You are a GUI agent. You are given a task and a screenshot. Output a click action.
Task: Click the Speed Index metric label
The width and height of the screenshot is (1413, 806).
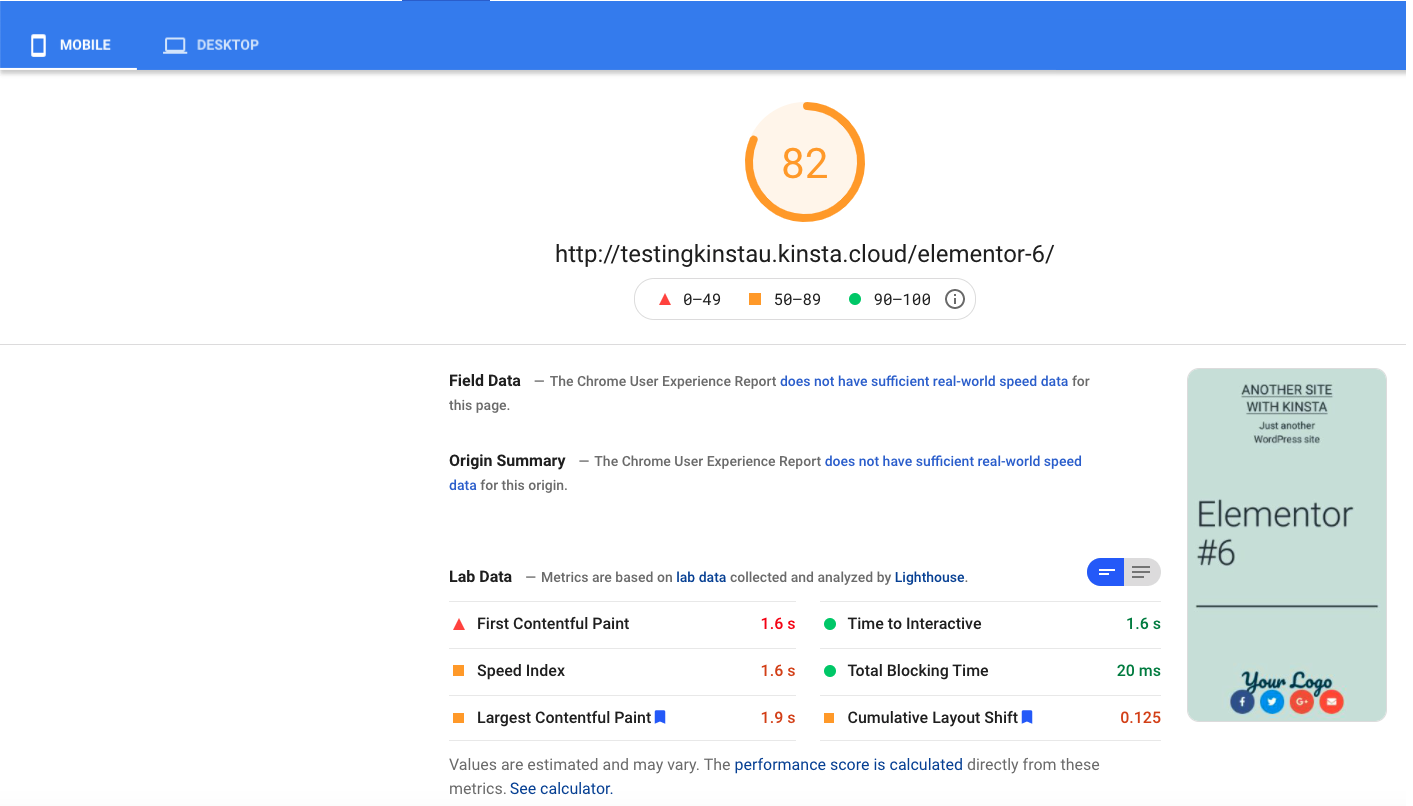[x=521, y=671]
